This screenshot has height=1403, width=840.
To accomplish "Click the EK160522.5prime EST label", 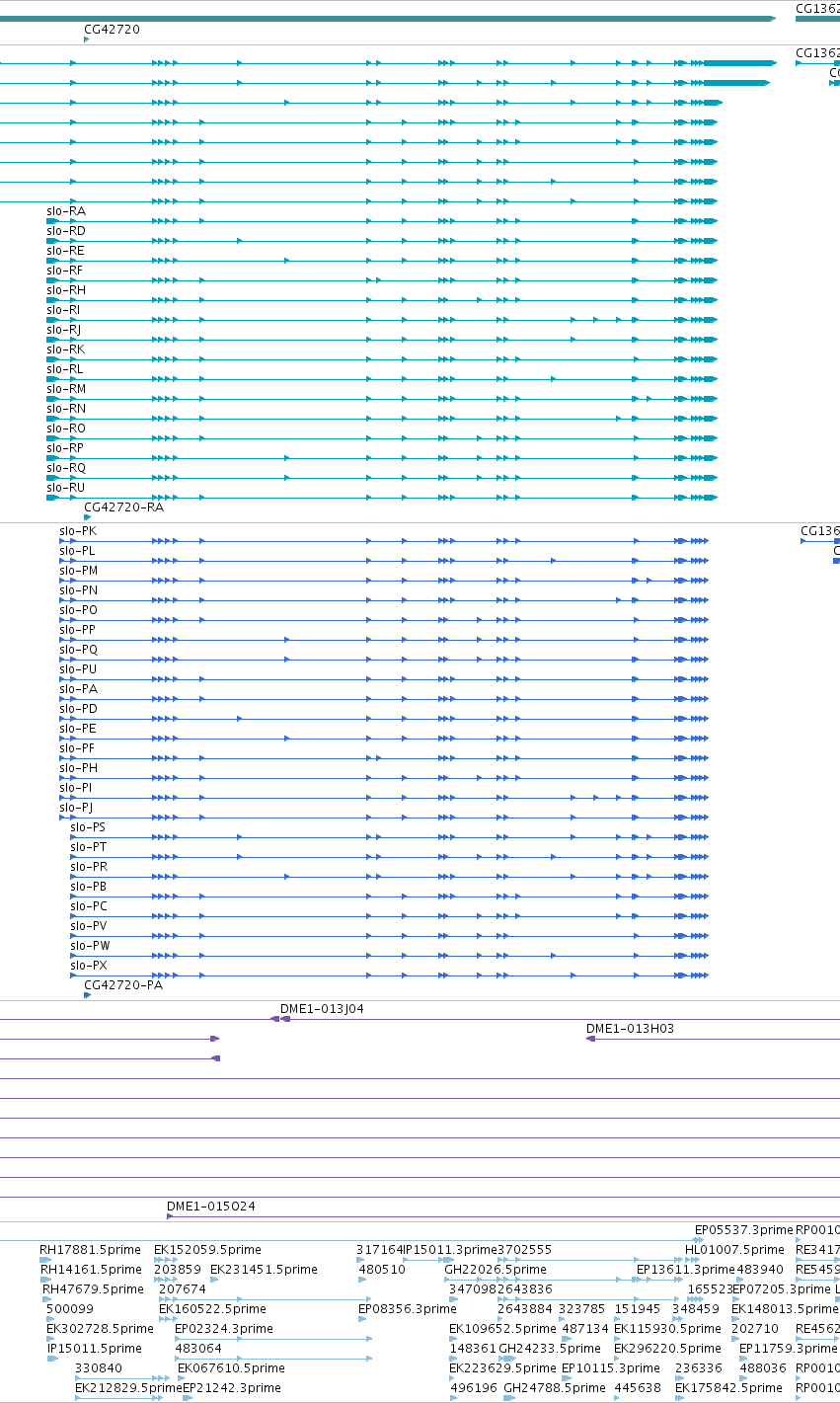I will [212, 1309].
